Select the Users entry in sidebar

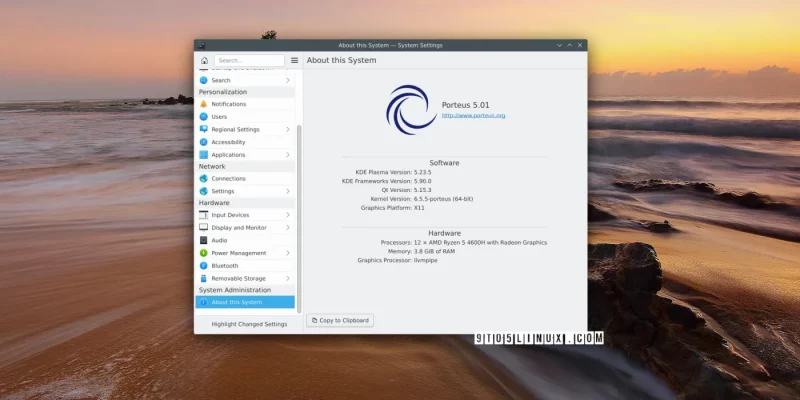(245, 116)
